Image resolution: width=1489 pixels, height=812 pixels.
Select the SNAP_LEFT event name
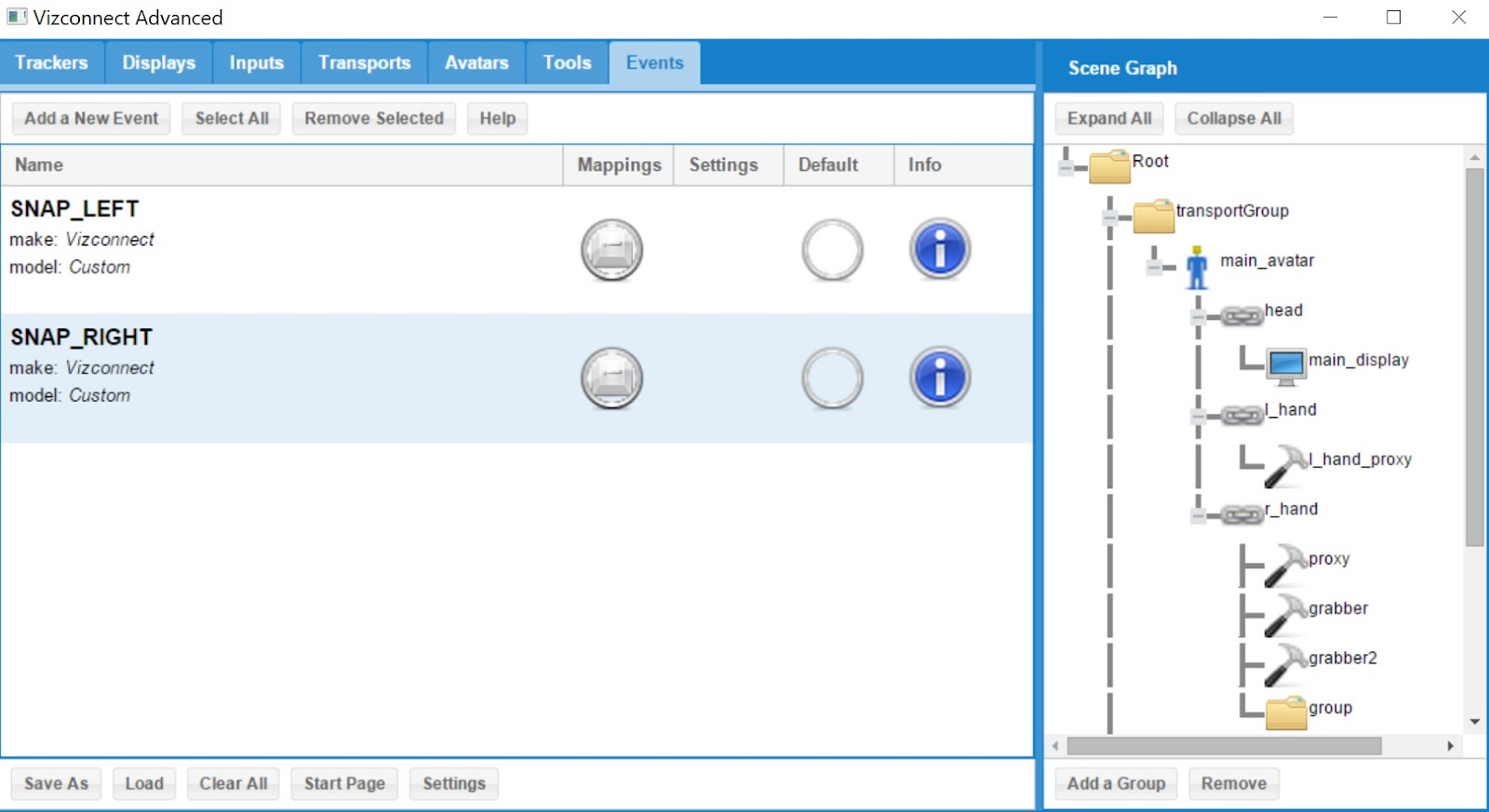click(74, 208)
